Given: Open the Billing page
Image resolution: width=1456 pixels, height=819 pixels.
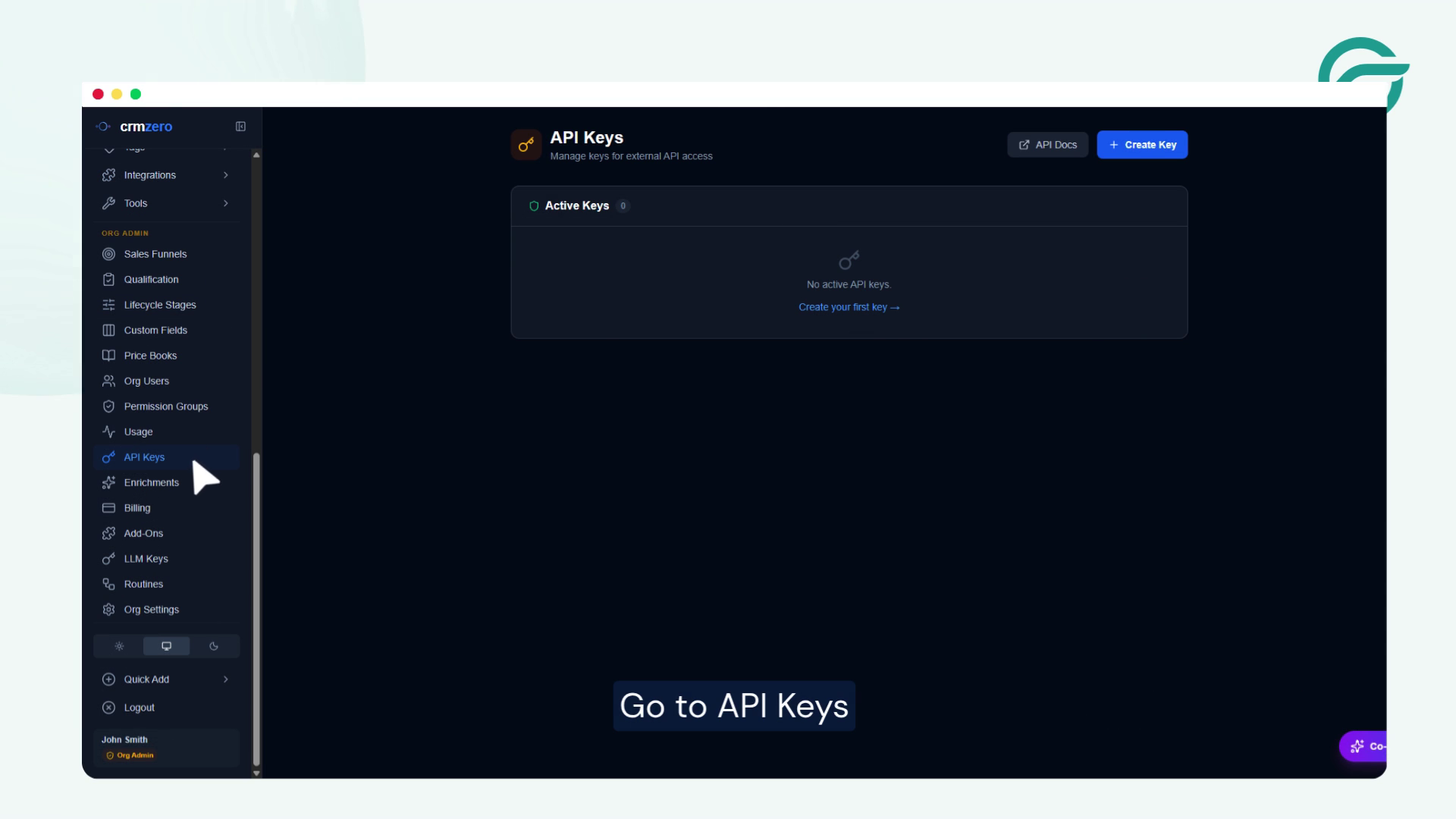Looking at the screenshot, I should [166, 508].
